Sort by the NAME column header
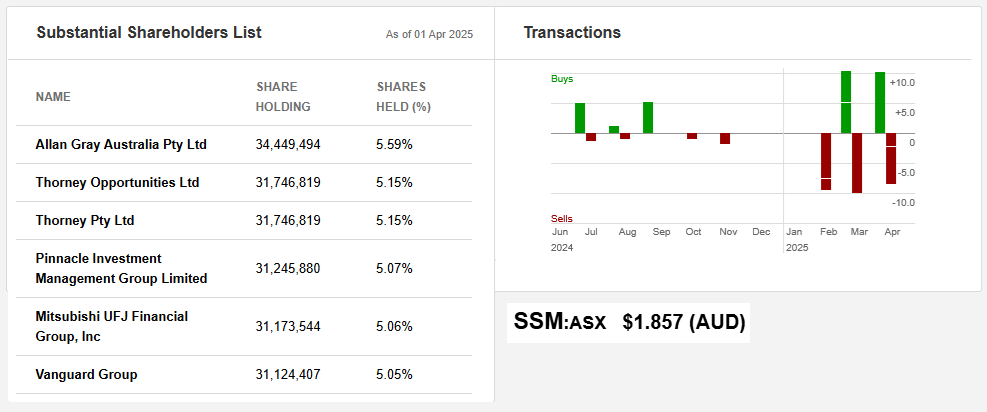Viewport: 987px width, 412px height. [x=53, y=97]
